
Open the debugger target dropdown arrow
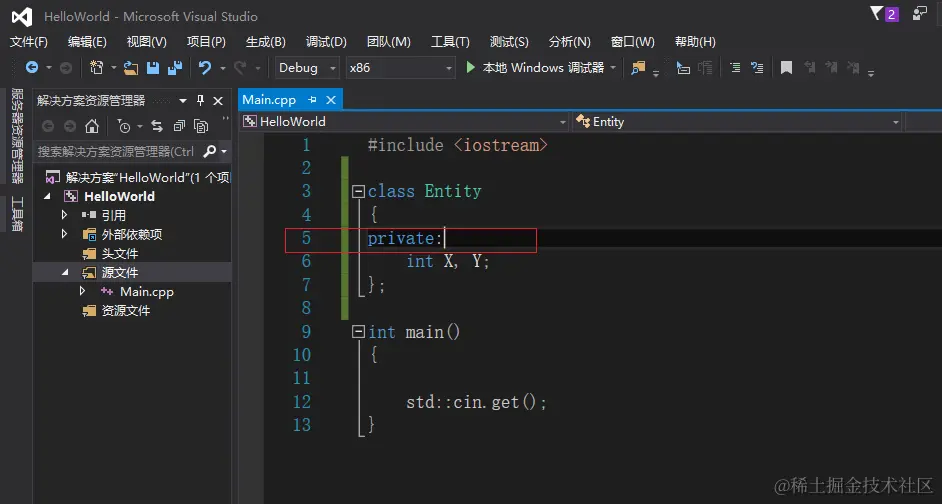point(613,68)
